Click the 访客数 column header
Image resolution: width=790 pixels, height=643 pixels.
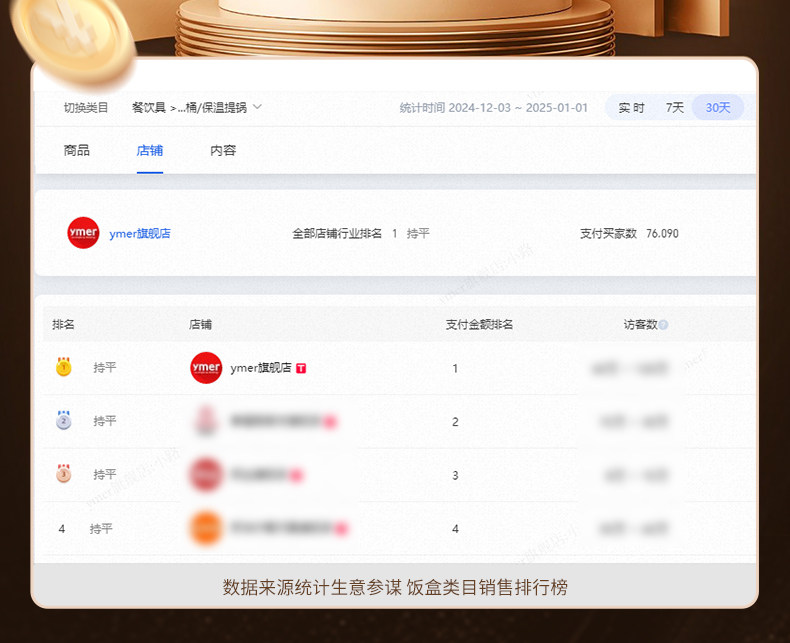tap(641, 325)
